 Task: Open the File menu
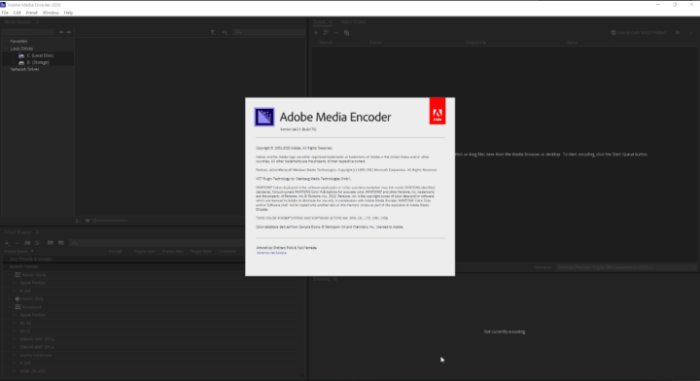pyautogui.click(x=5, y=13)
